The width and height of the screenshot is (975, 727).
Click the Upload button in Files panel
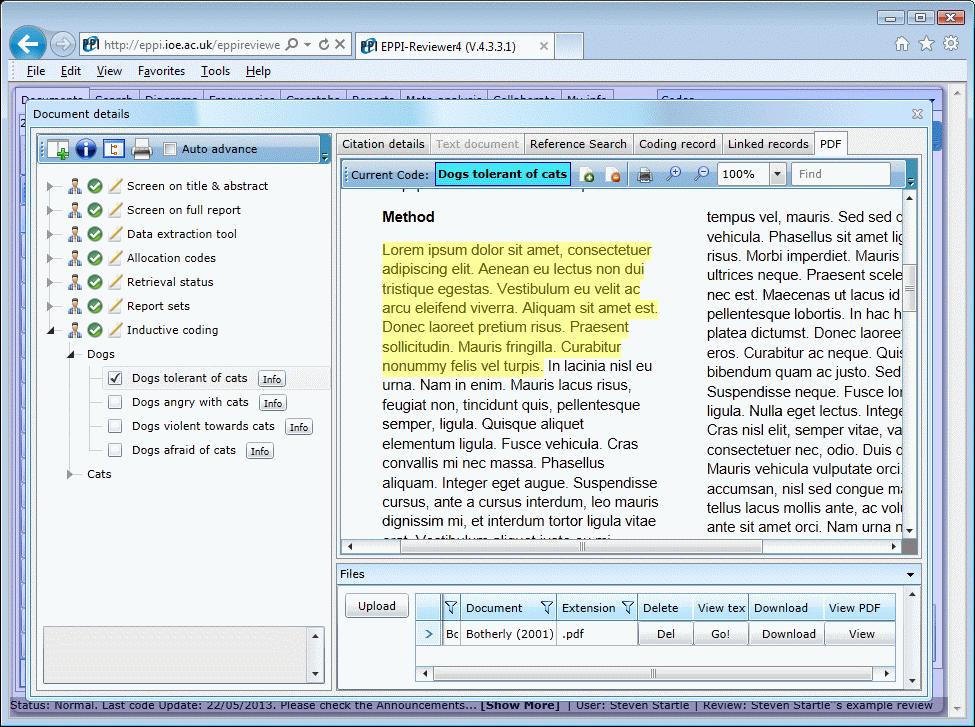376,606
